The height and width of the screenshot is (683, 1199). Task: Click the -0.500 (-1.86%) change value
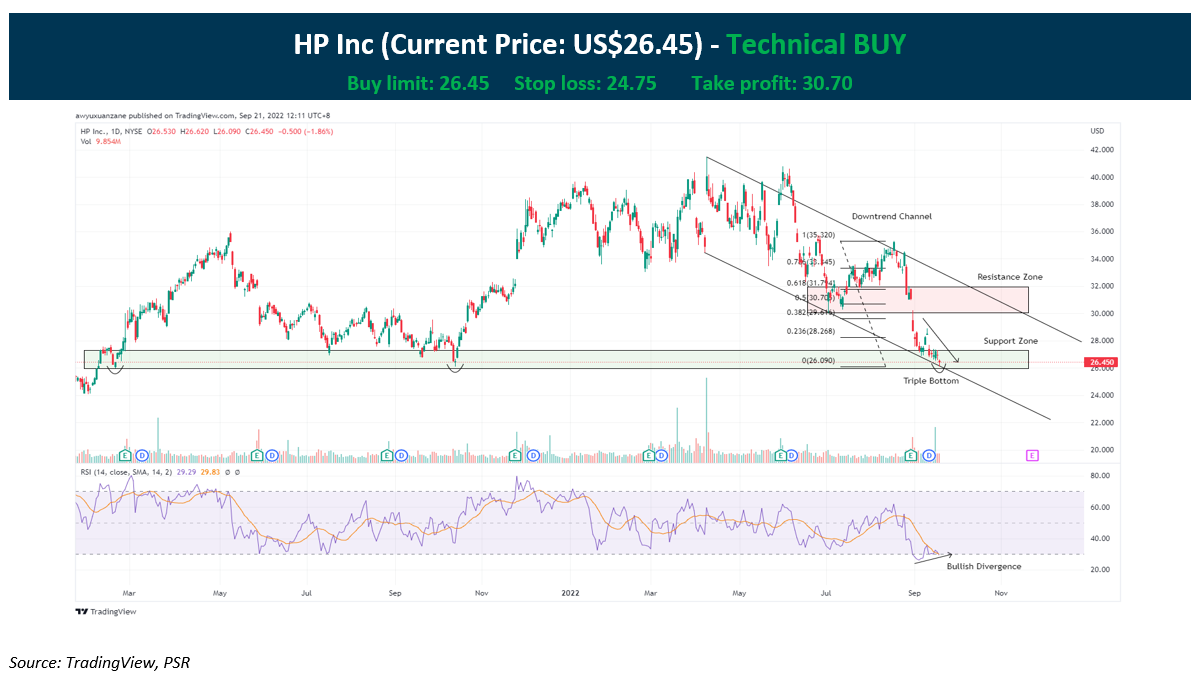point(305,132)
